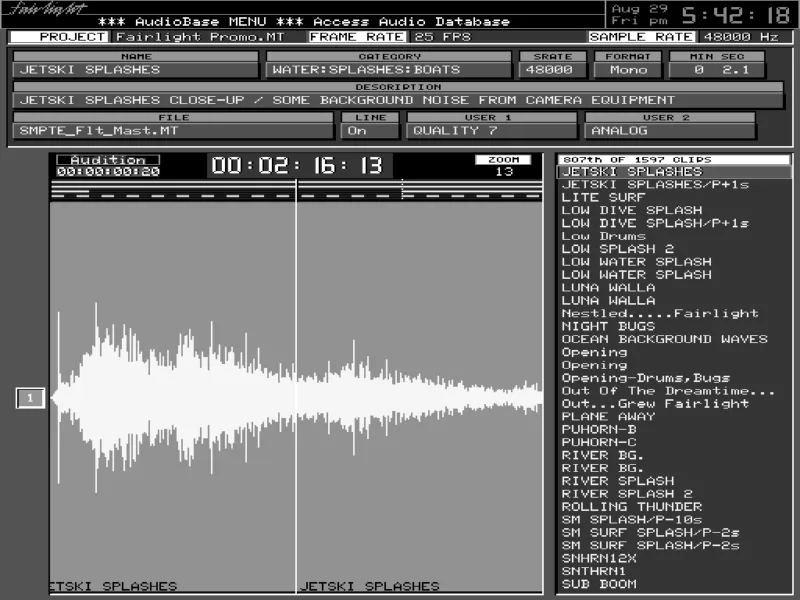Click the Fairlight logo in the top corner
The image size is (800, 600).
click(48, 8)
